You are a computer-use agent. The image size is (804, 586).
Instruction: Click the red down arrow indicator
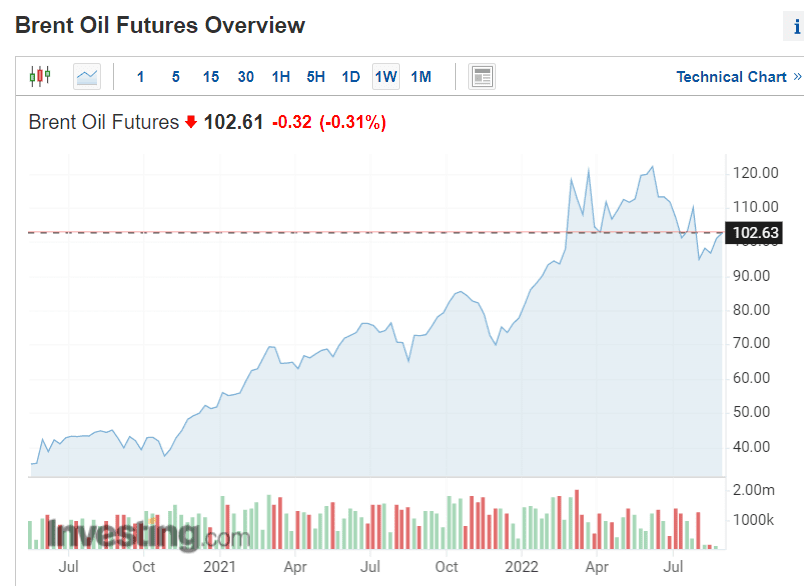(190, 122)
